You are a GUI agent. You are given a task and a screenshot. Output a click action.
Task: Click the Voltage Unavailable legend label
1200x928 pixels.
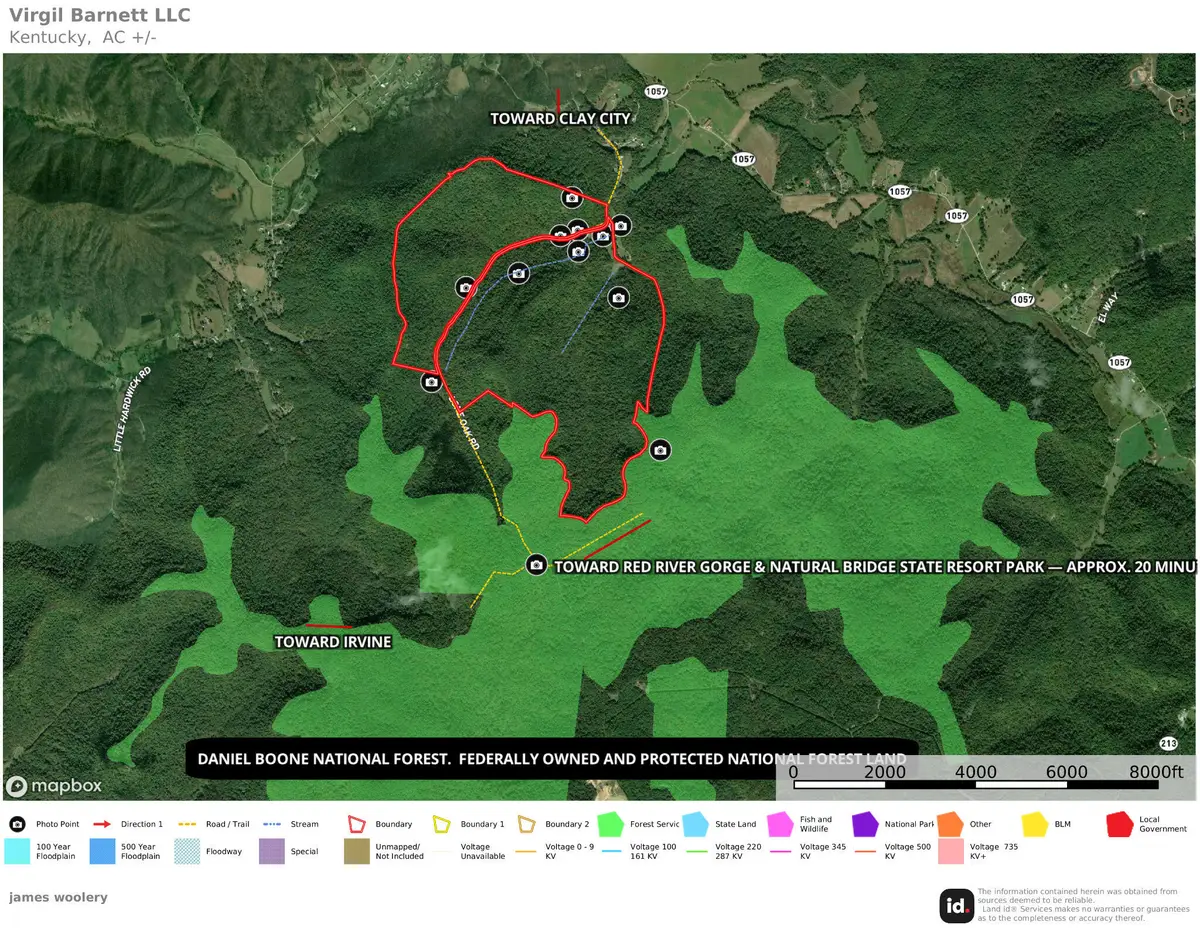pyautogui.click(x=484, y=851)
